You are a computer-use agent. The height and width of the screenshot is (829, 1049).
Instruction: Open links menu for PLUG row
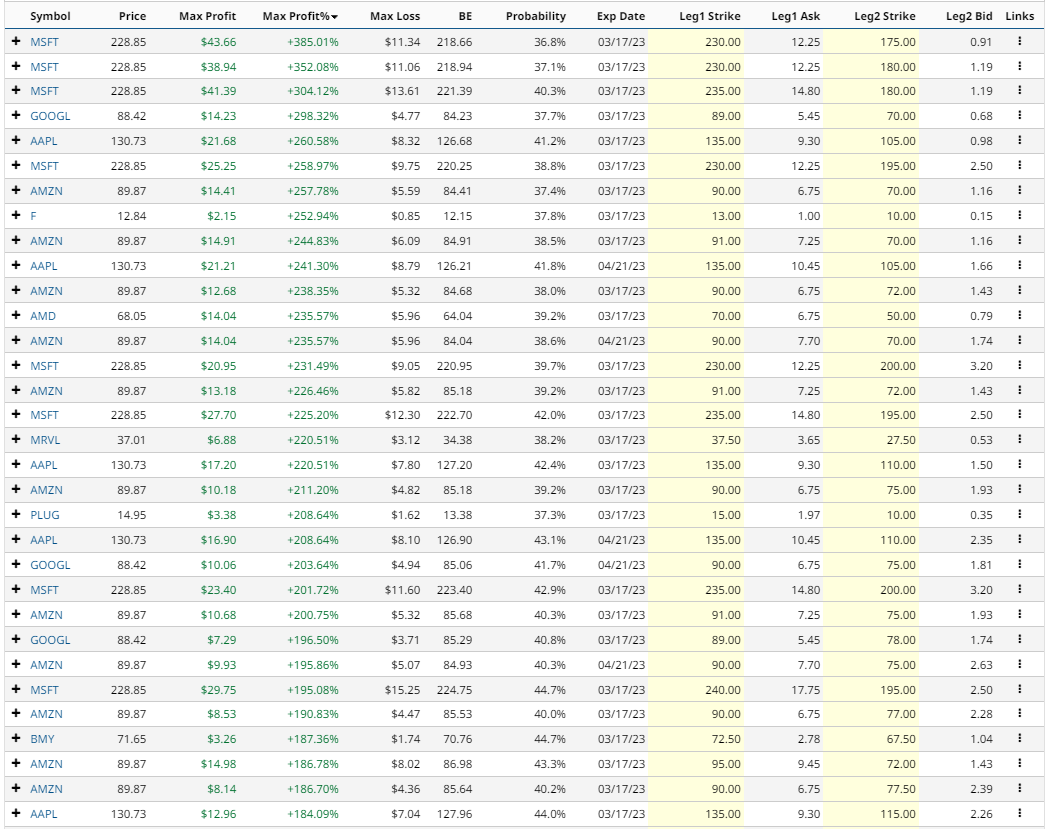pyautogui.click(x=1020, y=515)
